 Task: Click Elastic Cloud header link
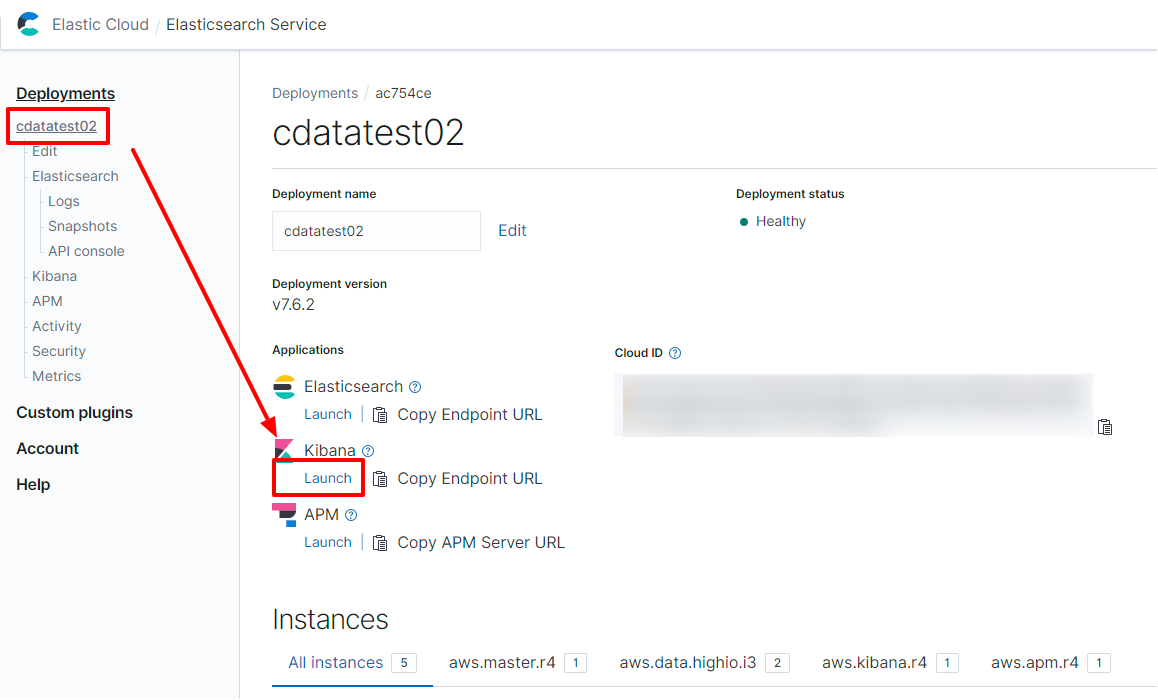coord(100,24)
